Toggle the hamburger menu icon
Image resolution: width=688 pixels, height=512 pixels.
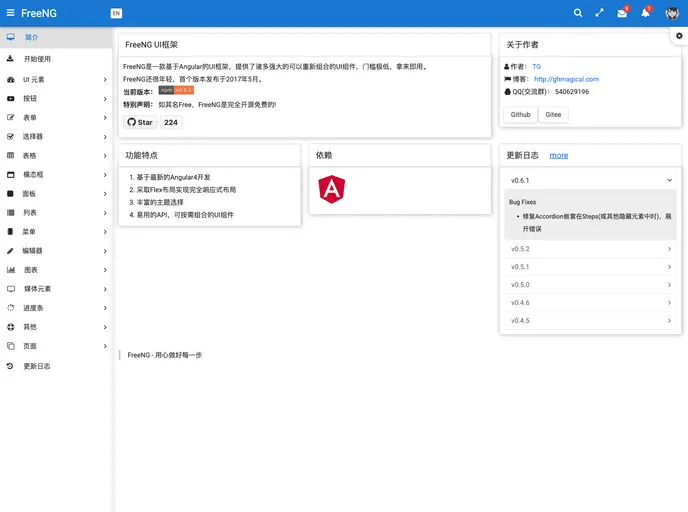point(10,13)
